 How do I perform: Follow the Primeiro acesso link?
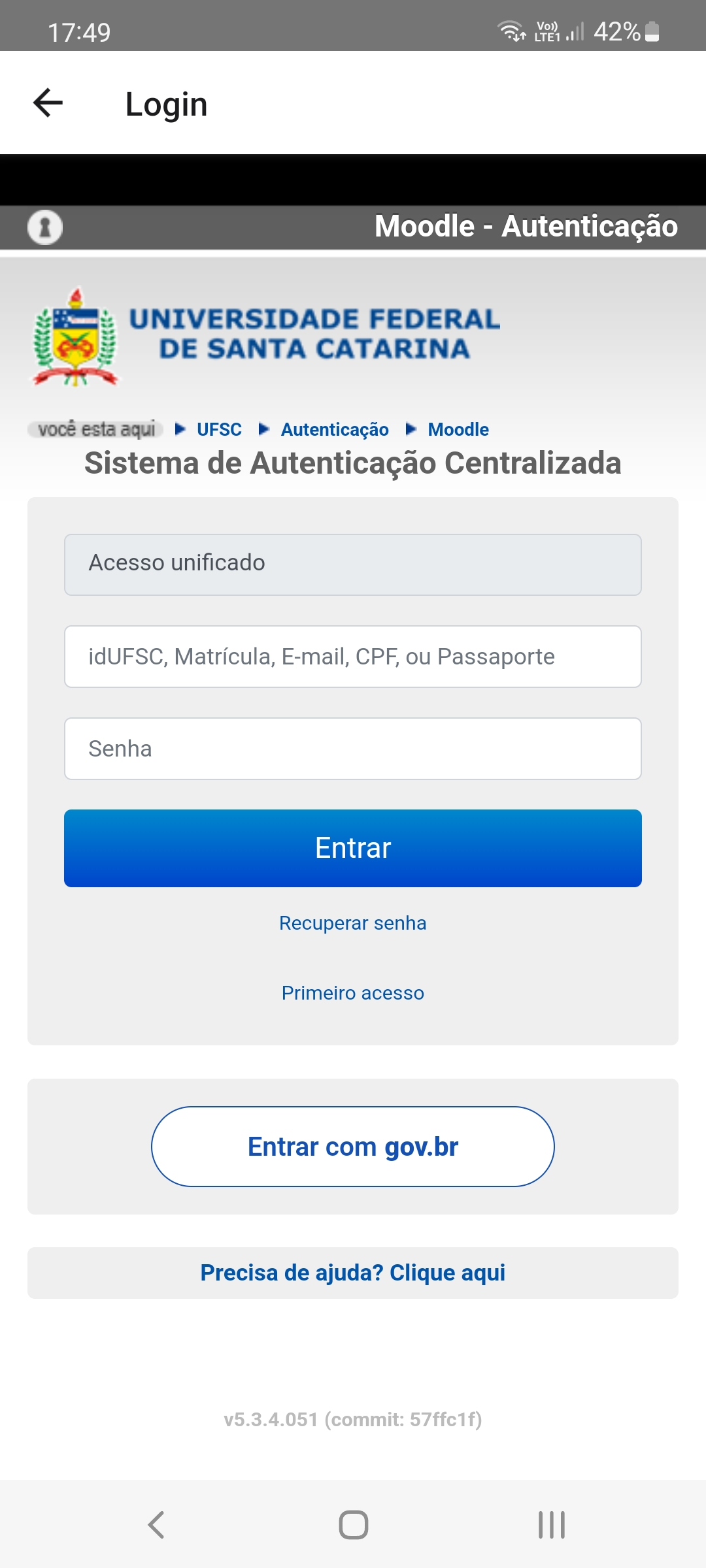[x=353, y=993]
